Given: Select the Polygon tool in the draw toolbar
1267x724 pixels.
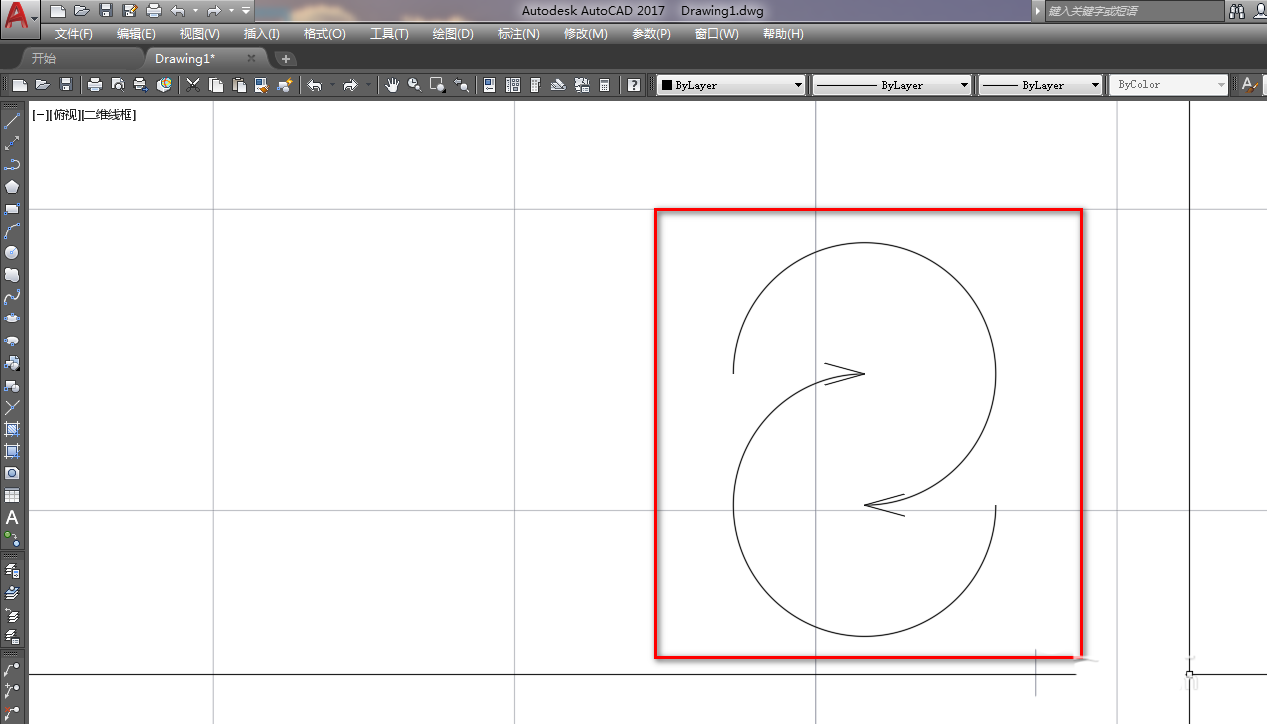Looking at the screenshot, I should click(x=12, y=187).
